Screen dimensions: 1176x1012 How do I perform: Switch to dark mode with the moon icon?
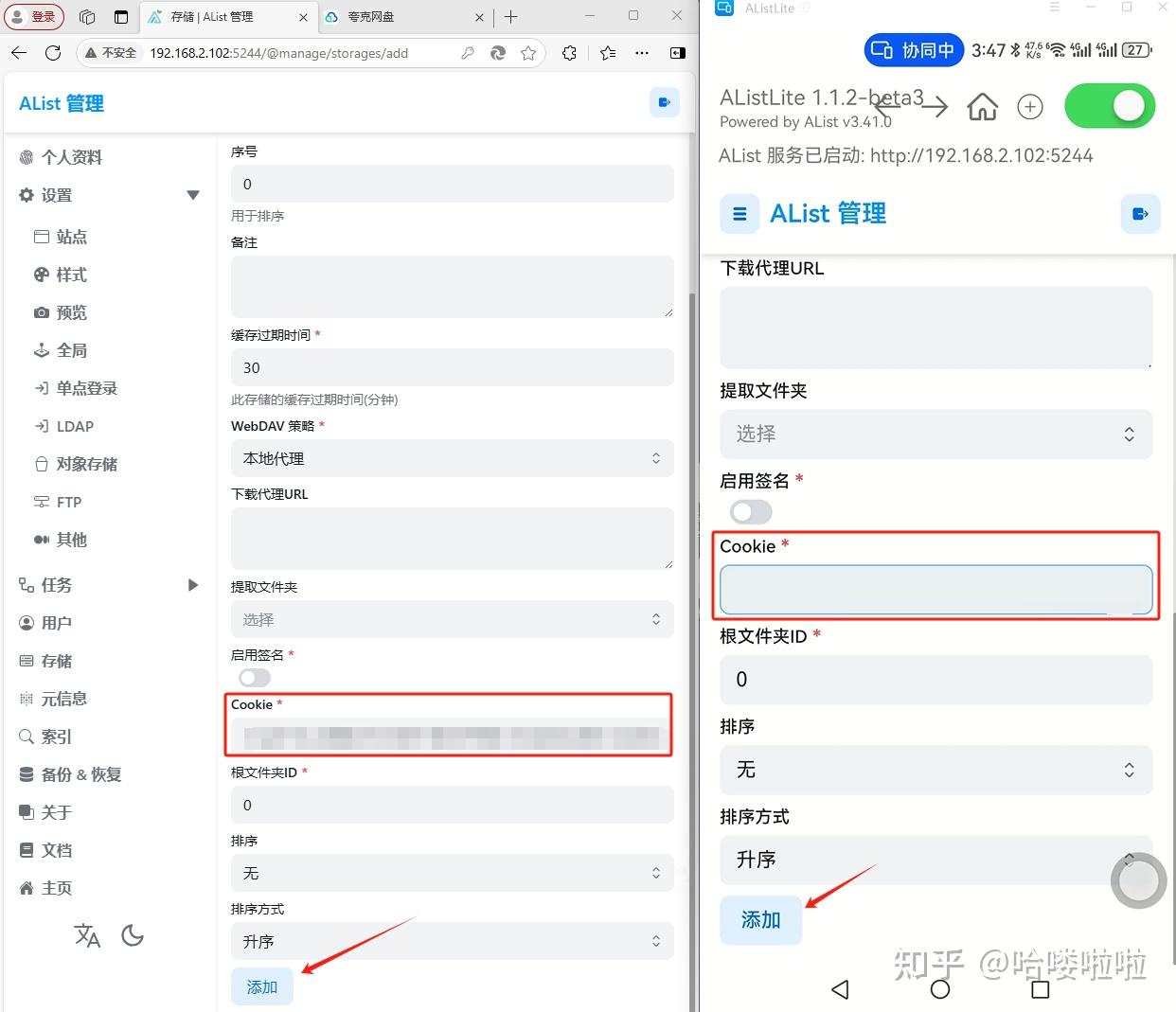pyautogui.click(x=133, y=935)
